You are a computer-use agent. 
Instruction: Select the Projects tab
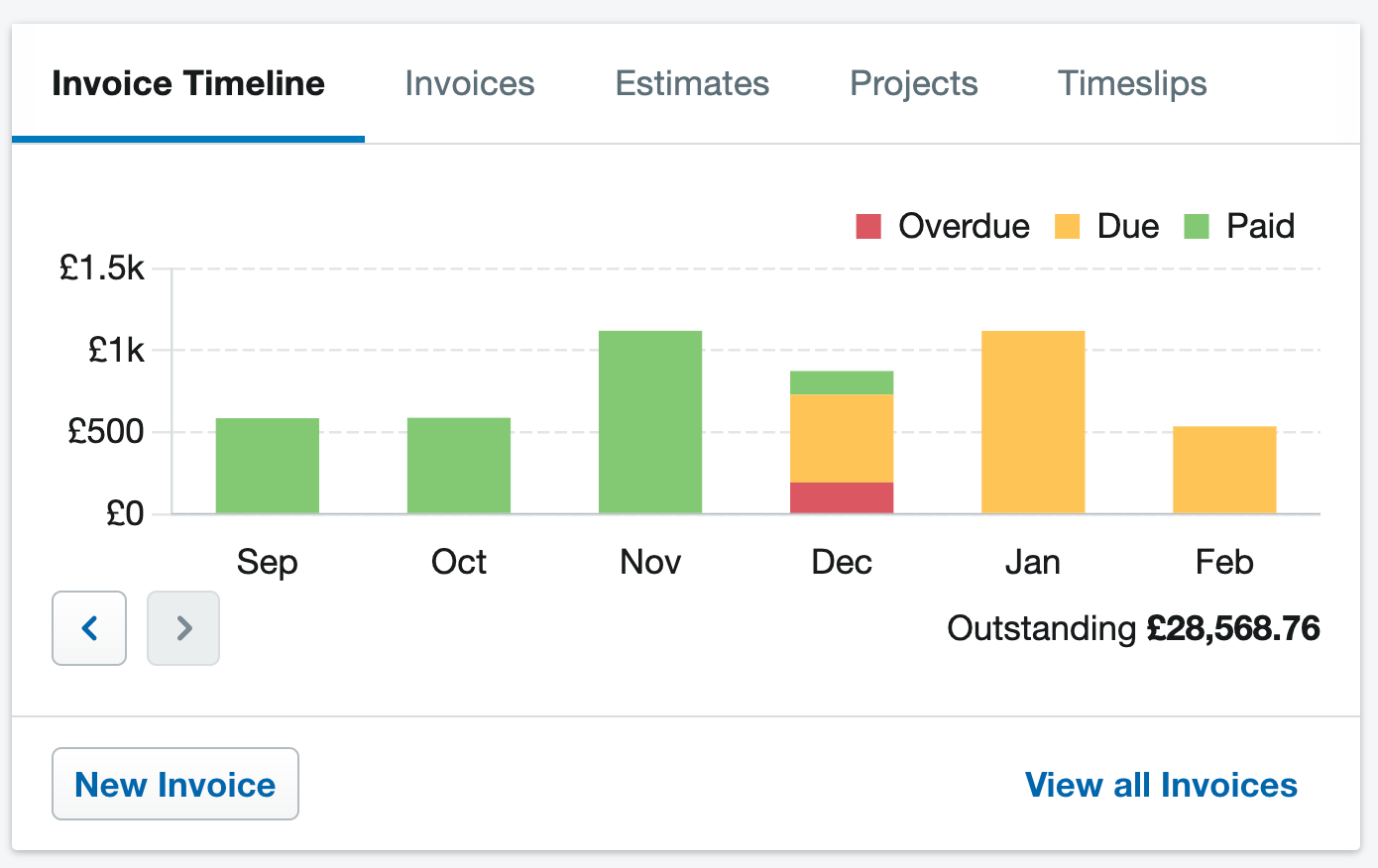click(912, 83)
